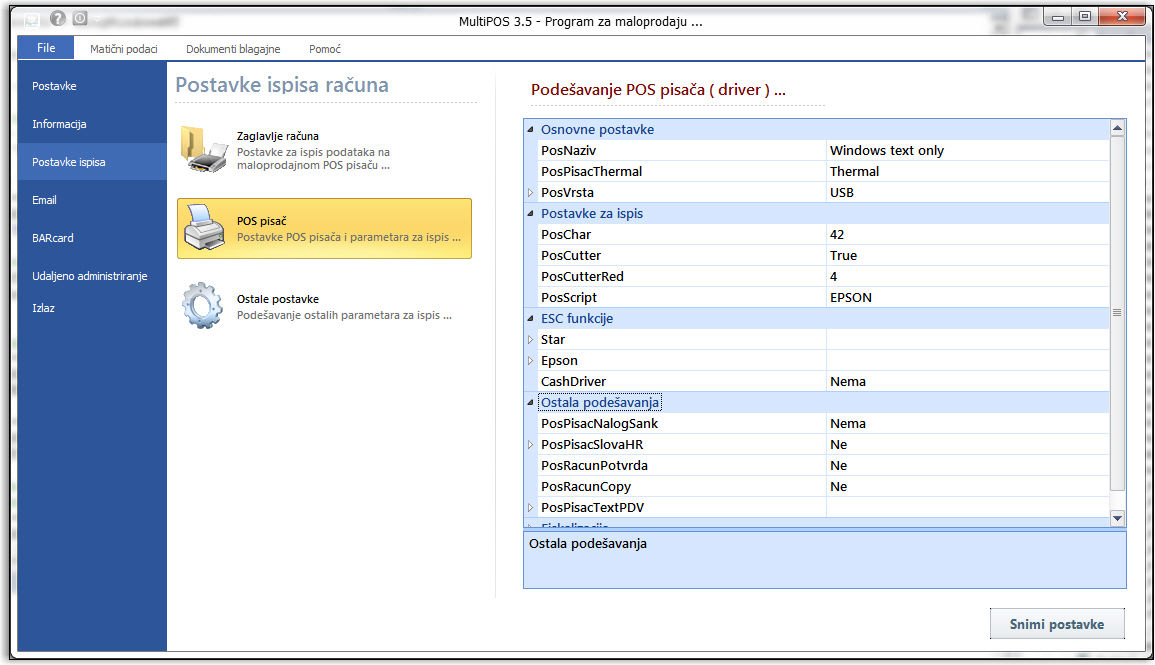This screenshot has height=665, width=1155.
Task: Collapse the Postavke za ispis category
Action: click(530, 214)
